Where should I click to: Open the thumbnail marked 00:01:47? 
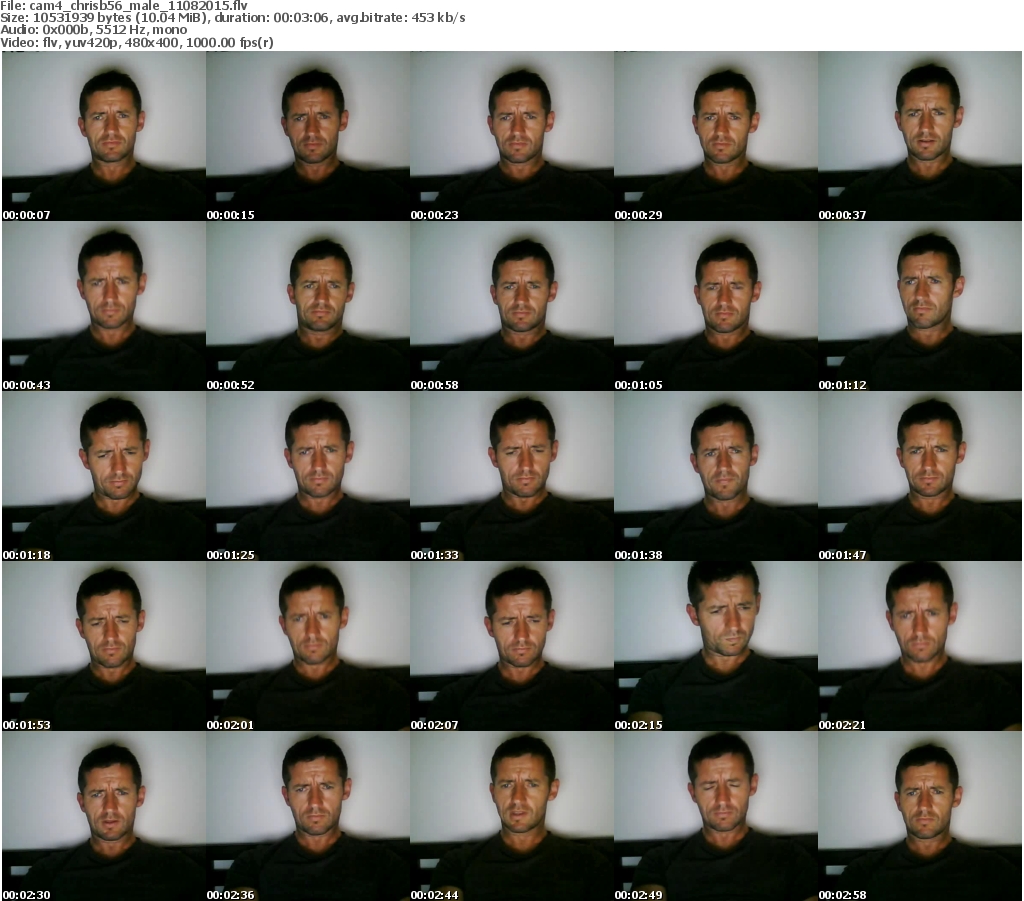920,476
